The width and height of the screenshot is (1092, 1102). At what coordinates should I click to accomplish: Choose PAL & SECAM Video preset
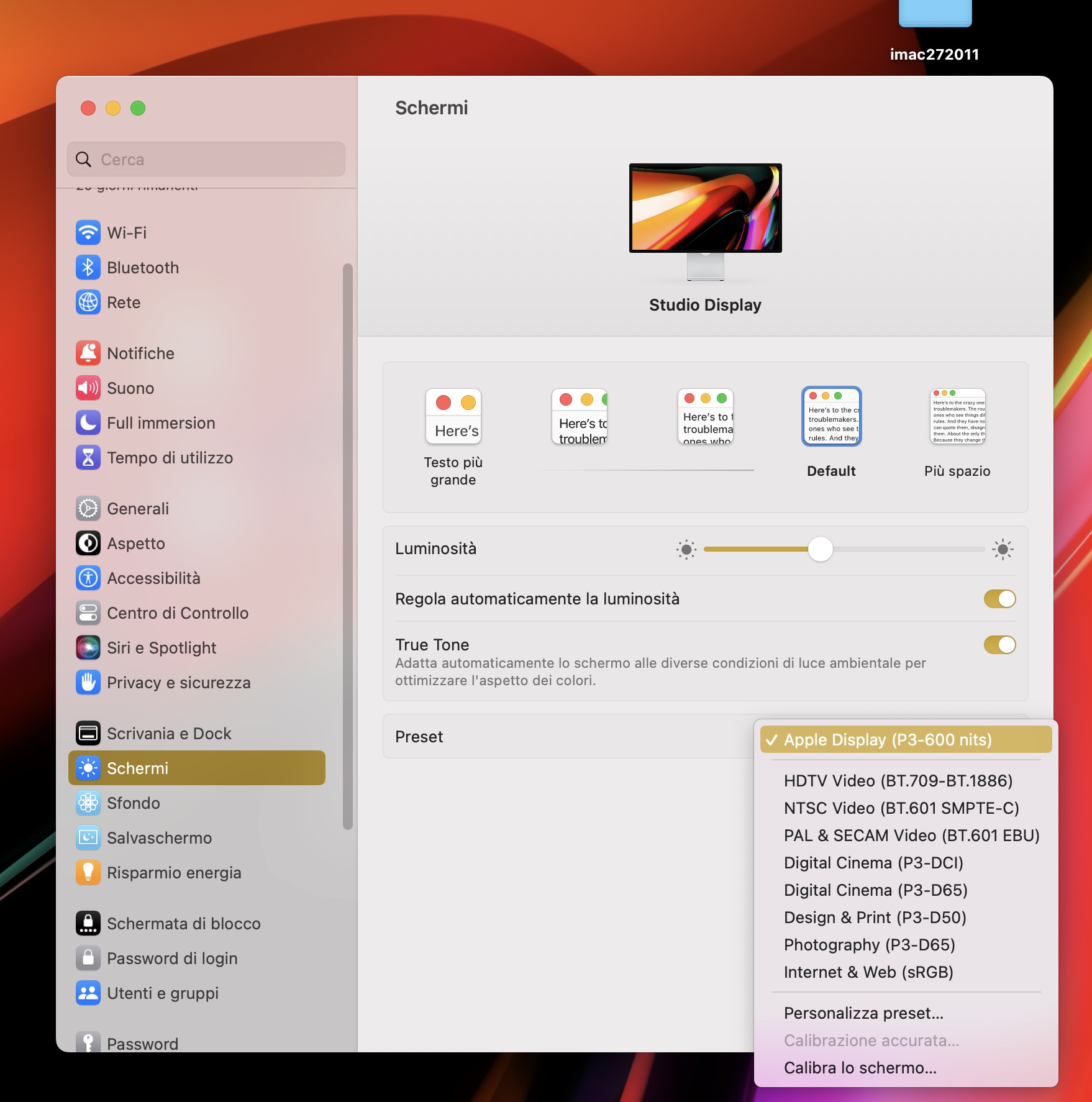(906, 836)
